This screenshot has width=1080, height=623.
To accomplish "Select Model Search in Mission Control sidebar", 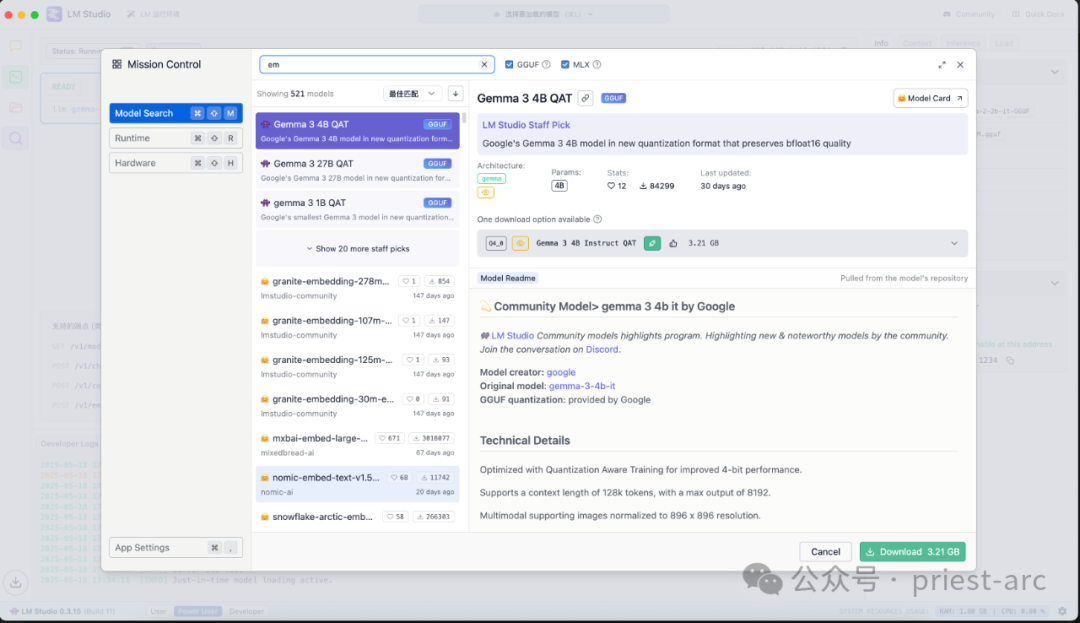I will click(176, 113).
